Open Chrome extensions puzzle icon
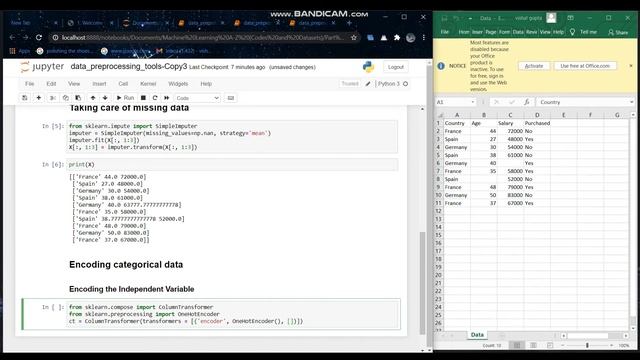 [x=397, y=38]
